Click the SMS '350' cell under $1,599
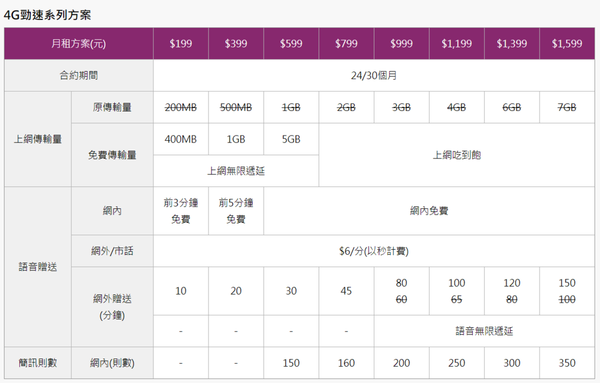The height and width of the screenshot is (383, 600). click(x=567, y=363)
